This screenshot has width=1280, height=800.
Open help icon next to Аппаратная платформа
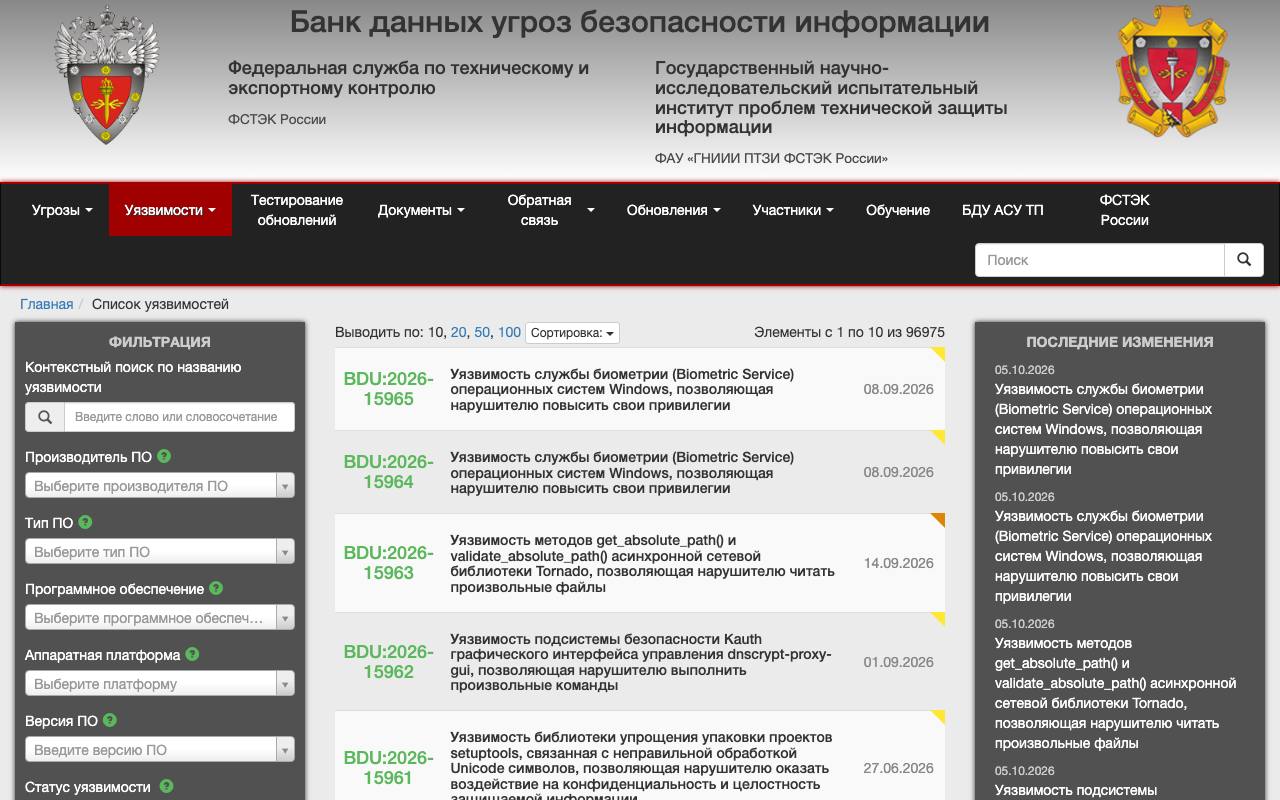tap(192, 654)
